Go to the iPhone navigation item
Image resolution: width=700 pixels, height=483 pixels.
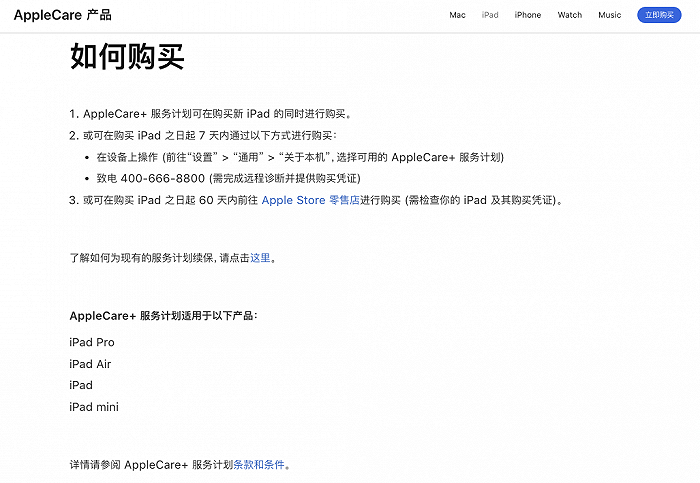pos(527,15)
